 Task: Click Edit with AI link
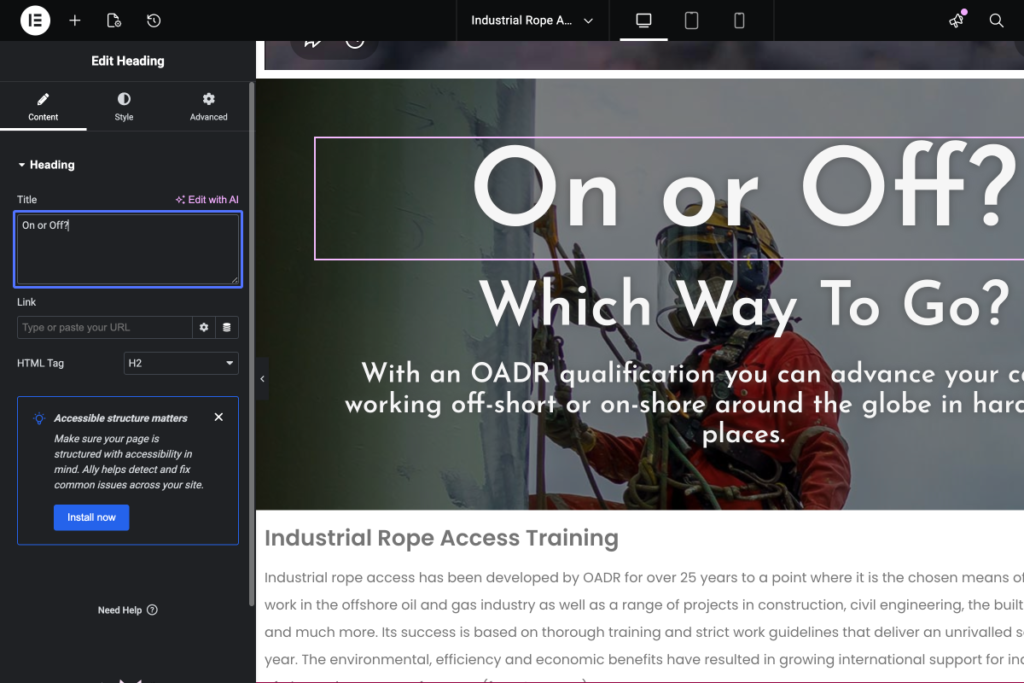[x=207, y=200]
